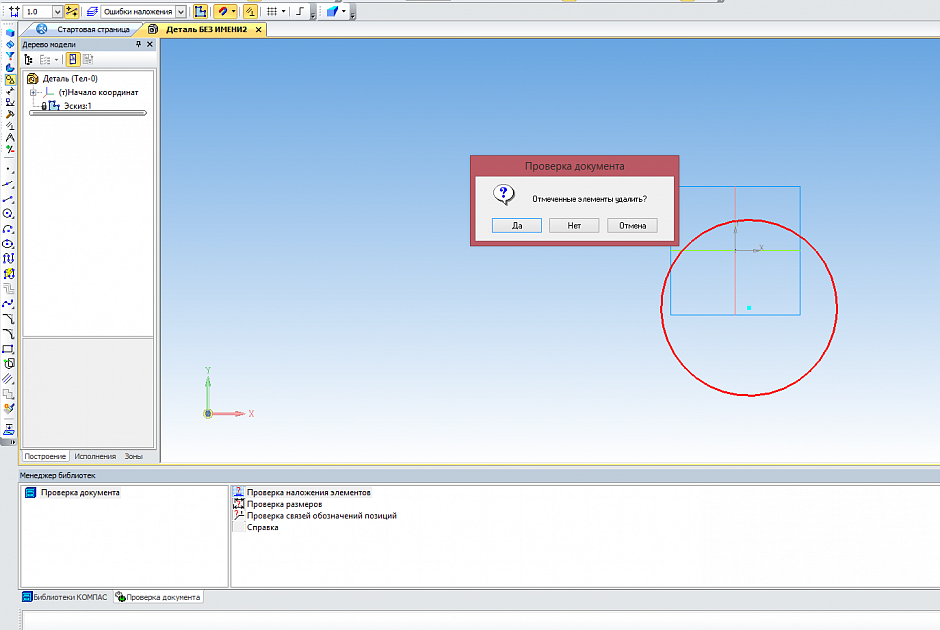Select Деталь (Тел-0) in model tree
This screenshot has height=630, width=940.
70,79
